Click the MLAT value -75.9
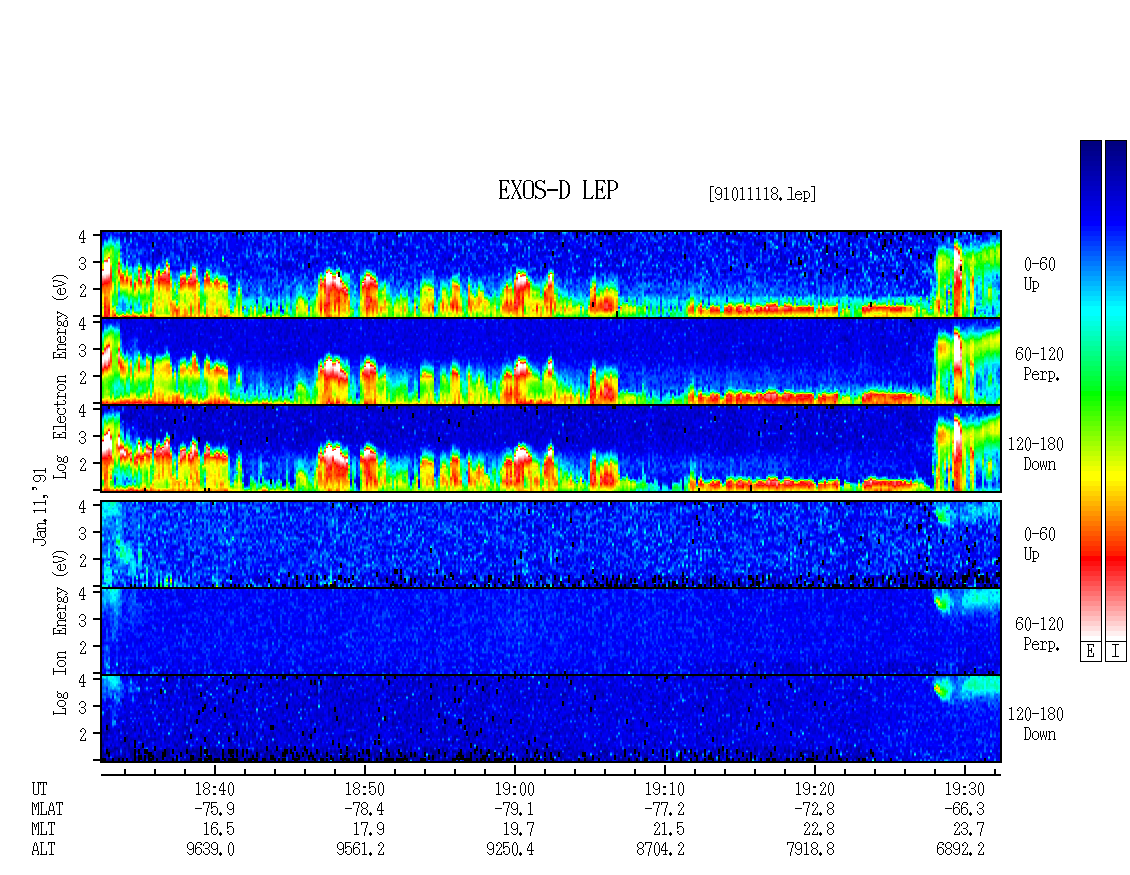 pyautogui.click(x=214, y=809)
